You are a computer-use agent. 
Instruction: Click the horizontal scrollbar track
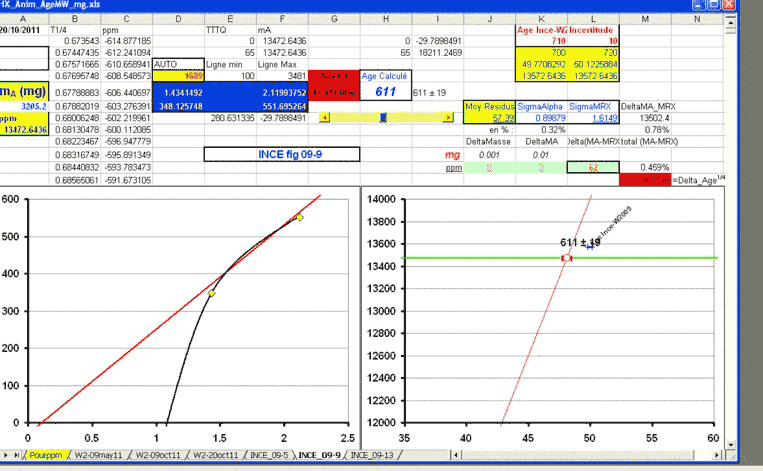click(586, 455)
